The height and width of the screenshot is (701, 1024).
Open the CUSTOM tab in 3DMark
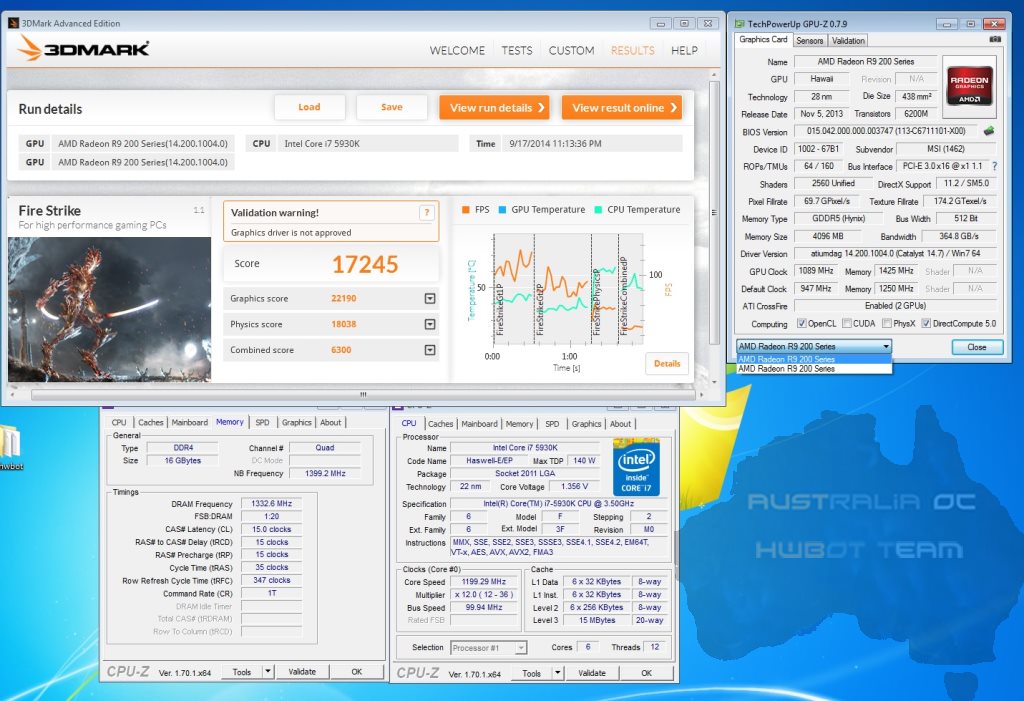571,50
